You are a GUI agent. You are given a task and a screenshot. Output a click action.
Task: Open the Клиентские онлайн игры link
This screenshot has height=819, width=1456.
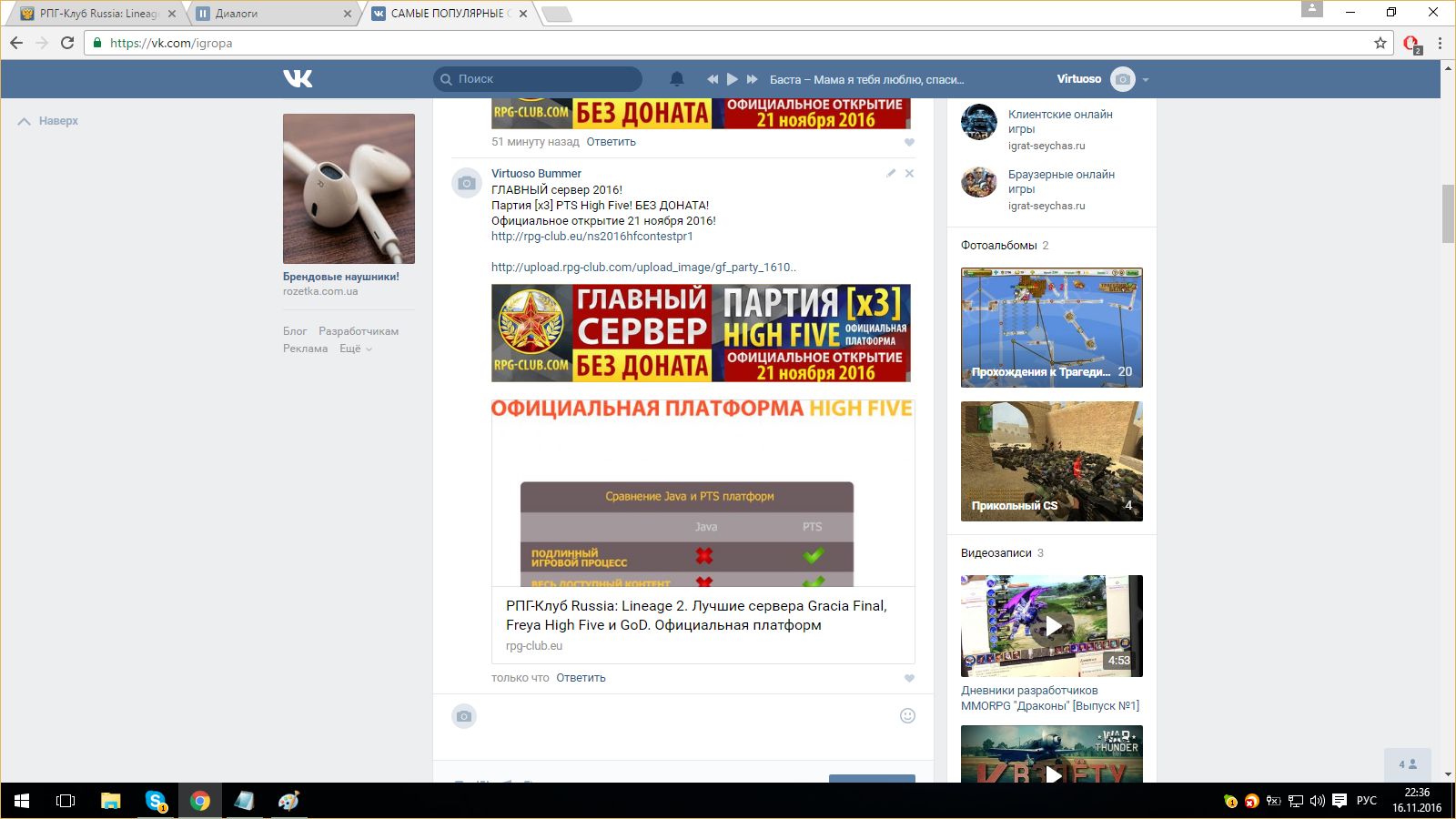click(x=1060, y=122)
